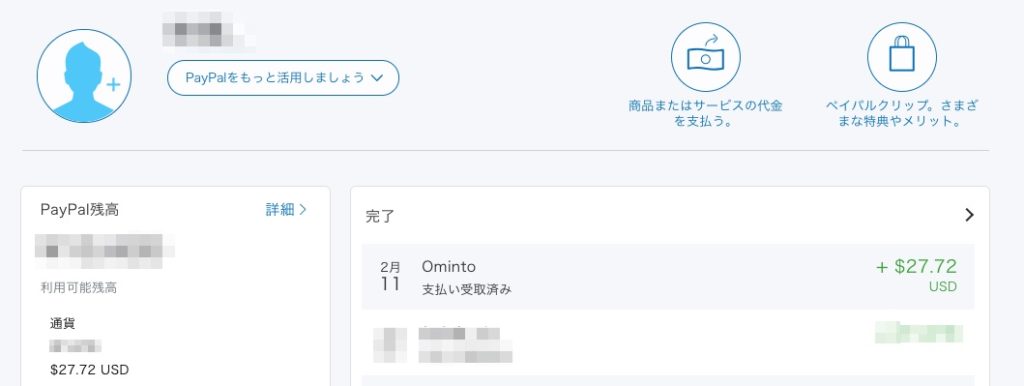Click the ペイパルクリップ benefits text link
The height and width of the screenshot is (386, 1024).
click(901, 114)
